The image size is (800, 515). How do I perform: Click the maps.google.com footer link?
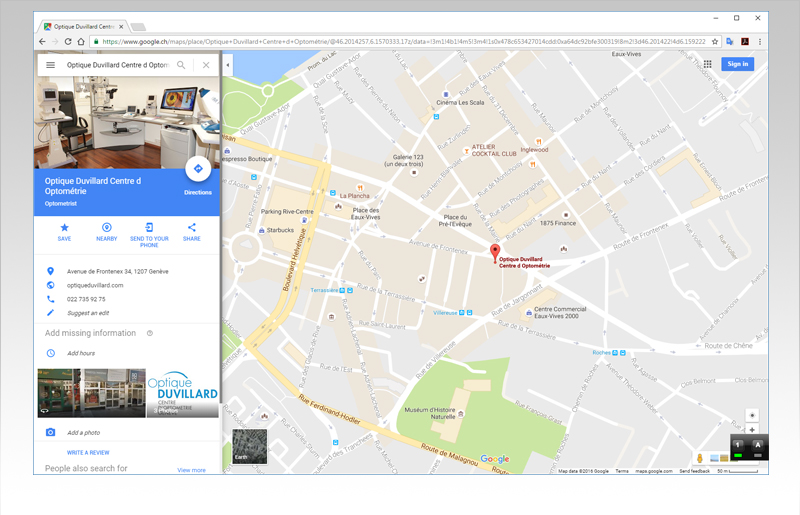coord(654,471)
